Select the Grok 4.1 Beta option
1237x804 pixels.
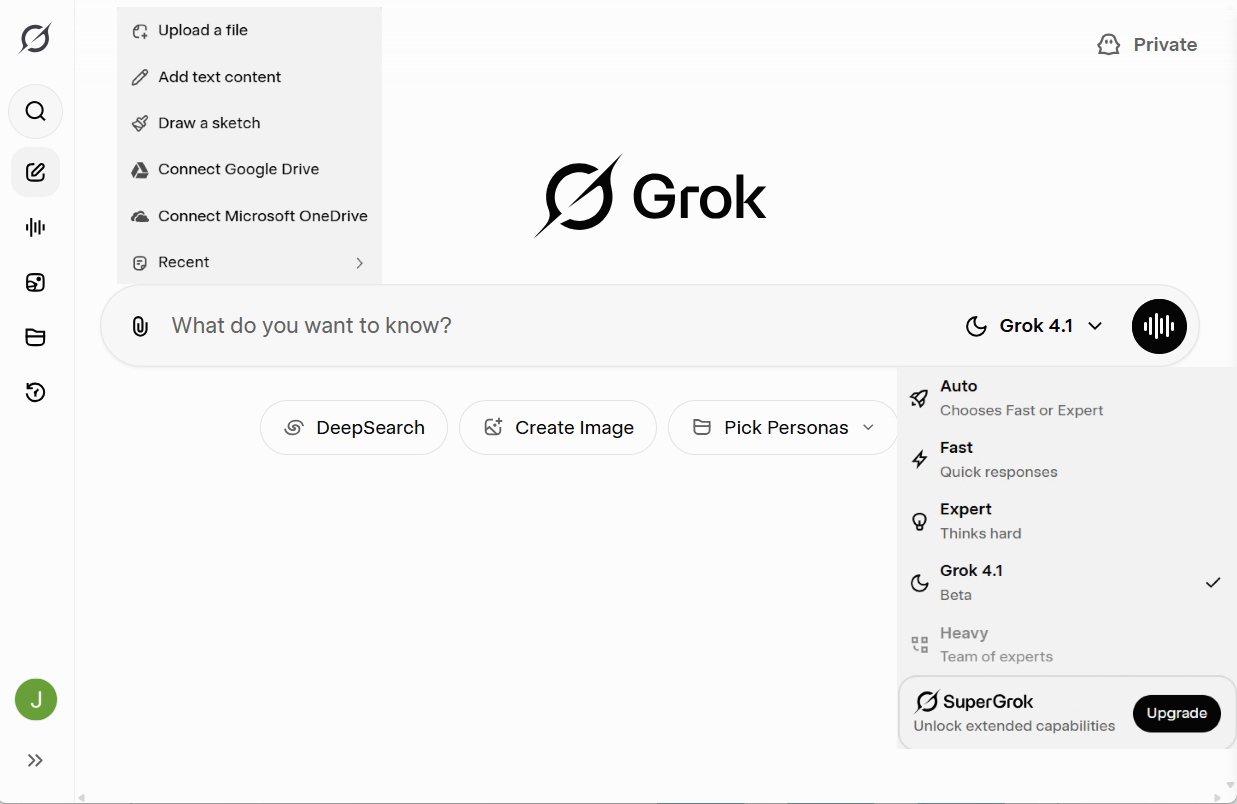point(1066,583)
